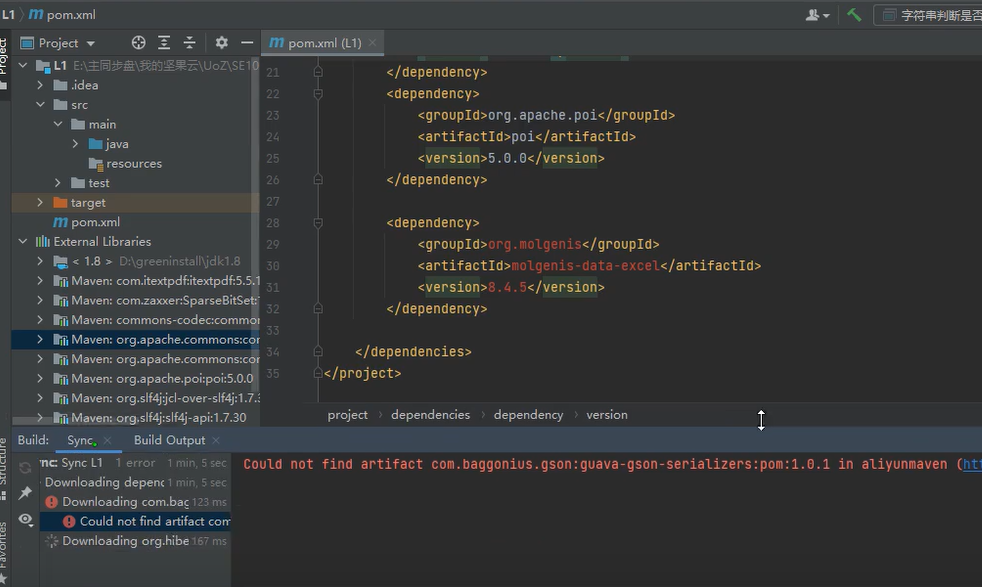Screen dimensions: 982x587
Task: Open Project panel settings gear
Action: (222, 43)
